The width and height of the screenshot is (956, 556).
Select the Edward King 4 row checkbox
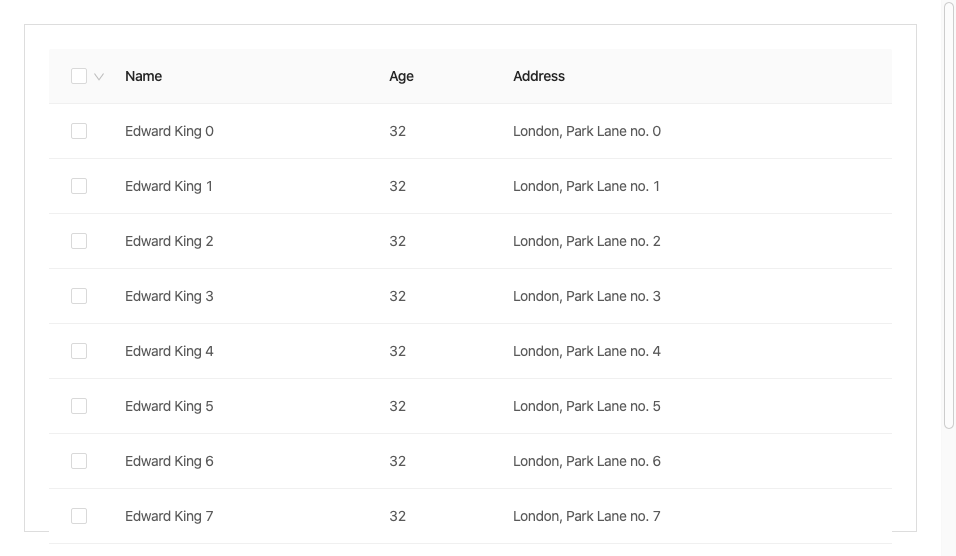tap(79, 351)
